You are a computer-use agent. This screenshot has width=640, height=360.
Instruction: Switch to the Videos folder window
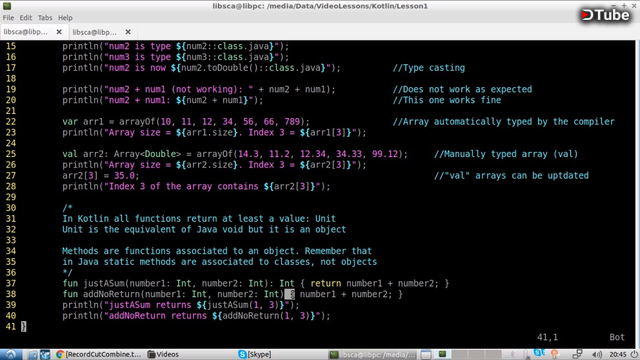point(163,354)
